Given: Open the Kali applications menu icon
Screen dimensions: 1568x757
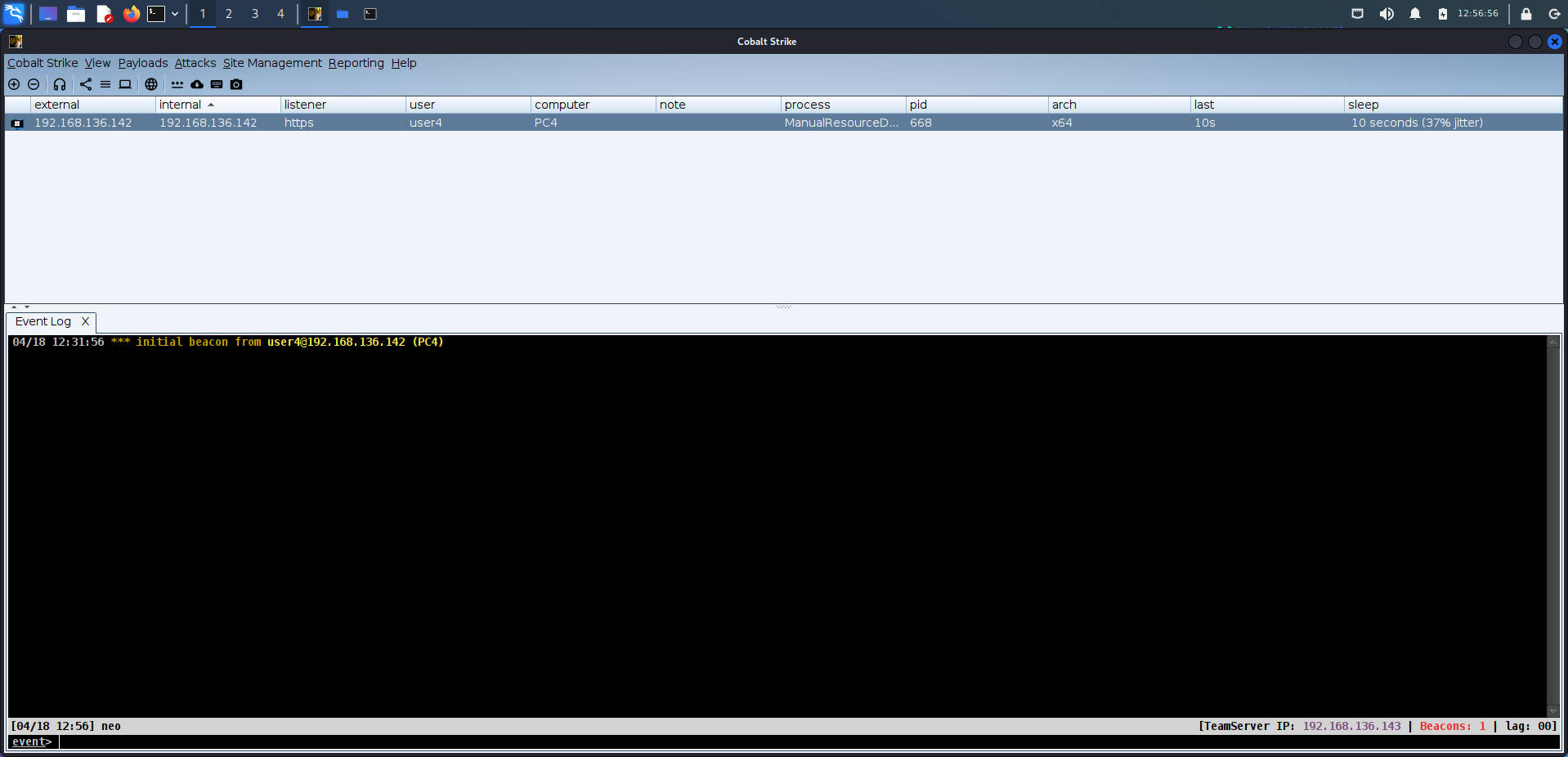Looking at the screenshot, I should (x=14, y=14).
